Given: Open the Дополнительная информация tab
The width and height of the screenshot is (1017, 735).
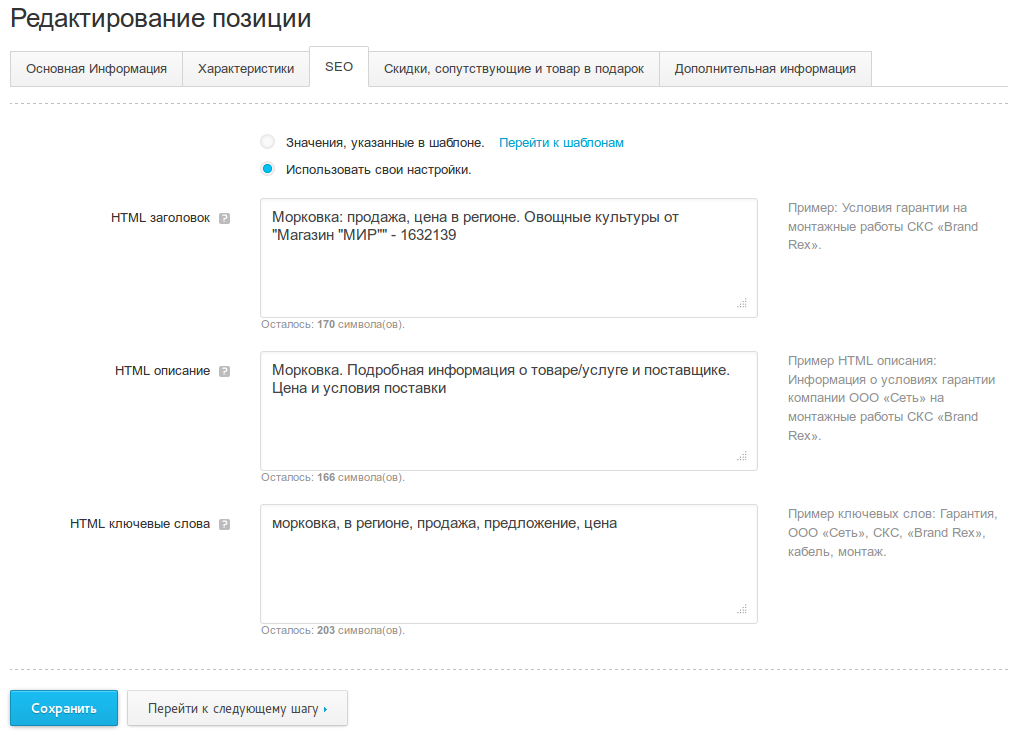Looking at the screenshot, I should point(765,69).
